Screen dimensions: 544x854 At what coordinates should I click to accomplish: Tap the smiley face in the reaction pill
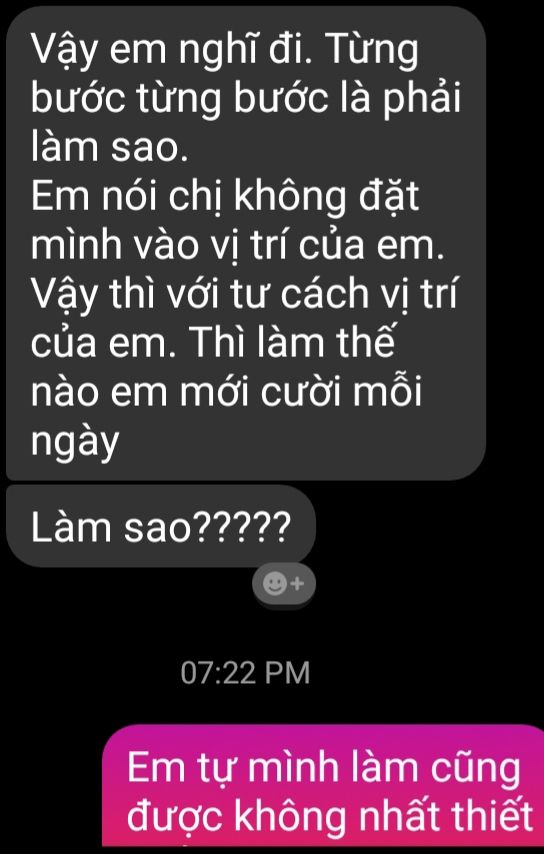click(274, 584)
